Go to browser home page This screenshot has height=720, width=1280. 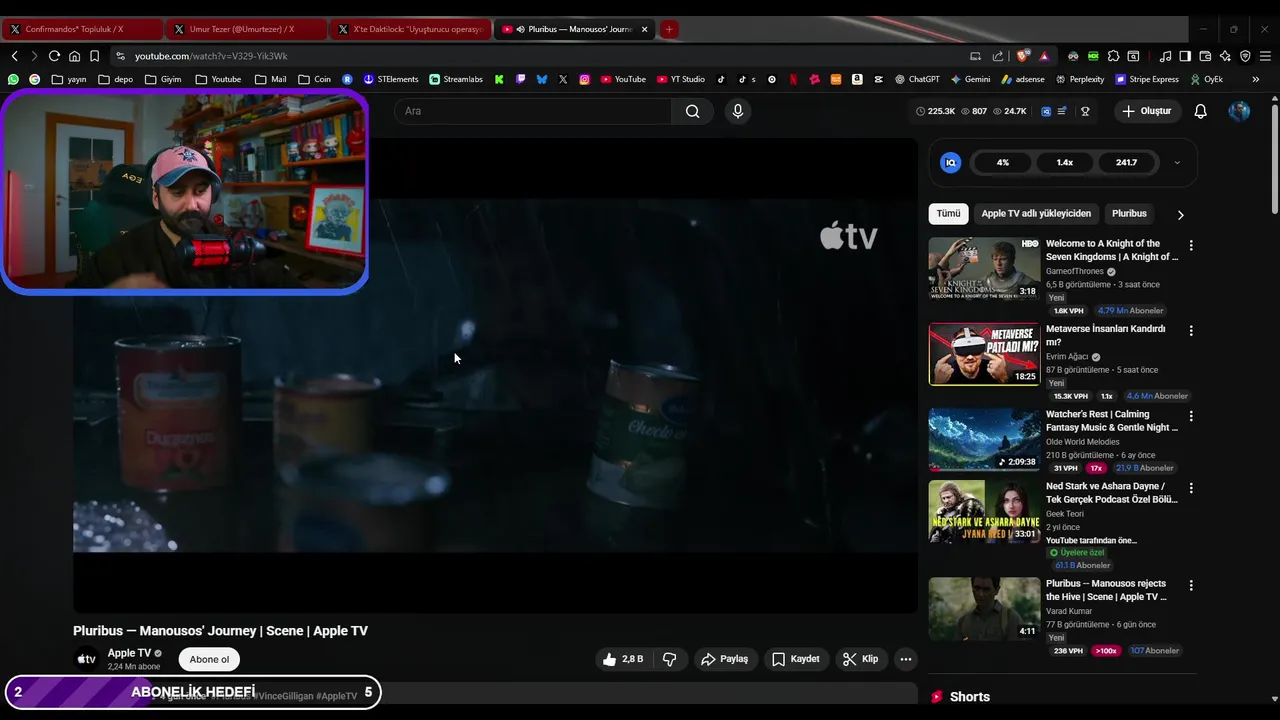click(74, 56)
